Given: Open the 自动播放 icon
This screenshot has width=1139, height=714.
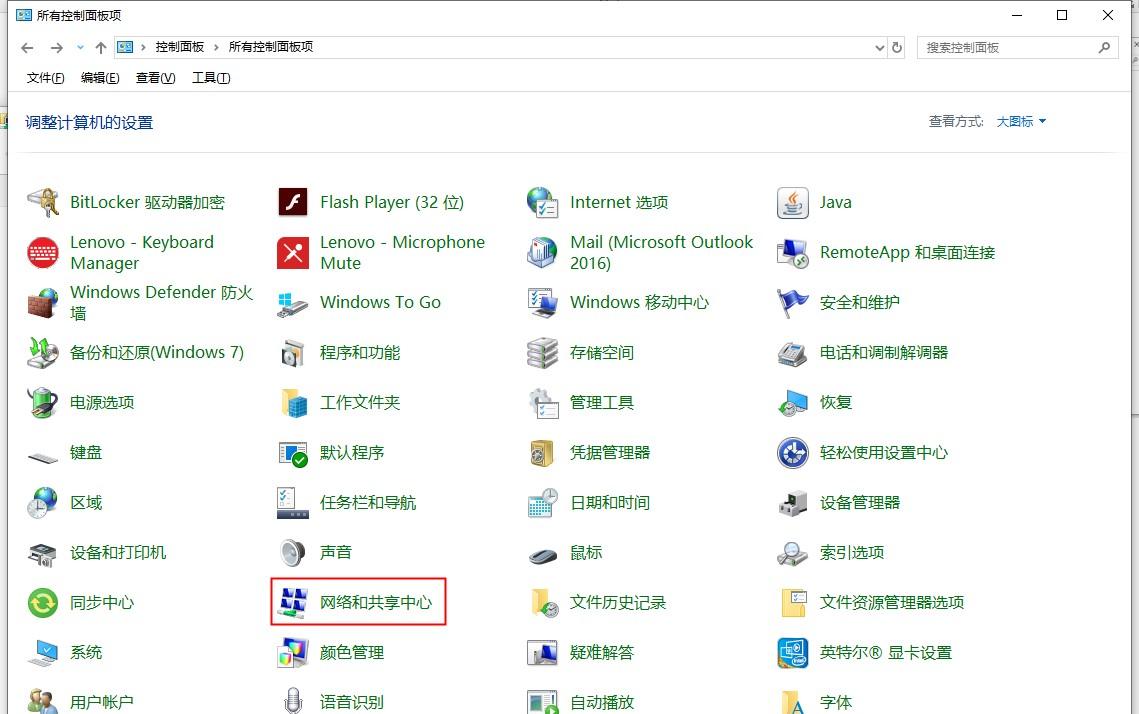Looking at the screenshot, I should pos(543,700).
